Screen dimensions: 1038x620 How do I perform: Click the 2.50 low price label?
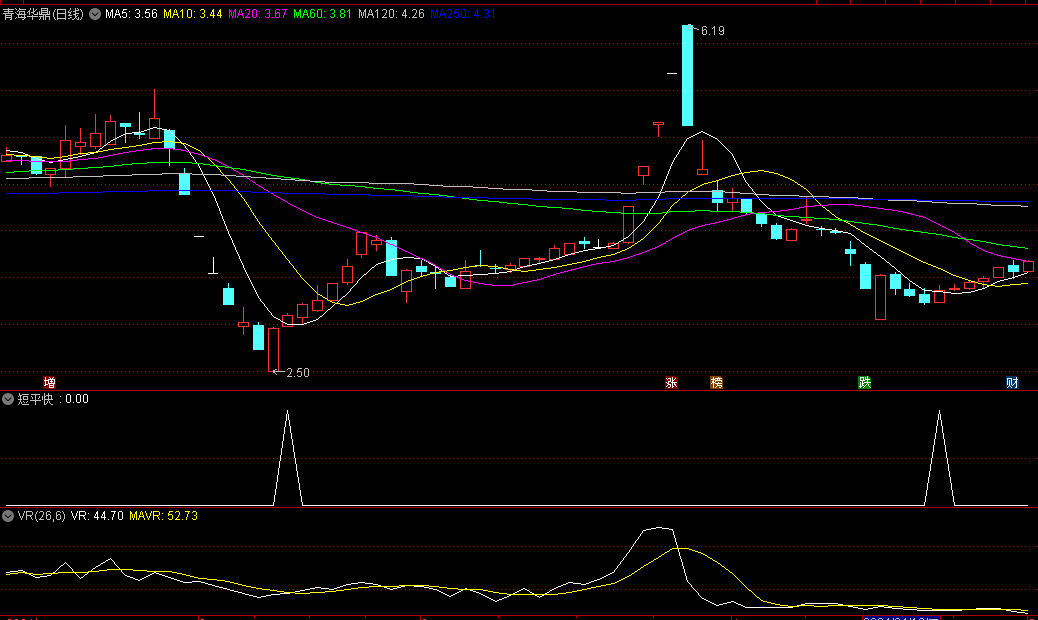click(x=297, y=372)
